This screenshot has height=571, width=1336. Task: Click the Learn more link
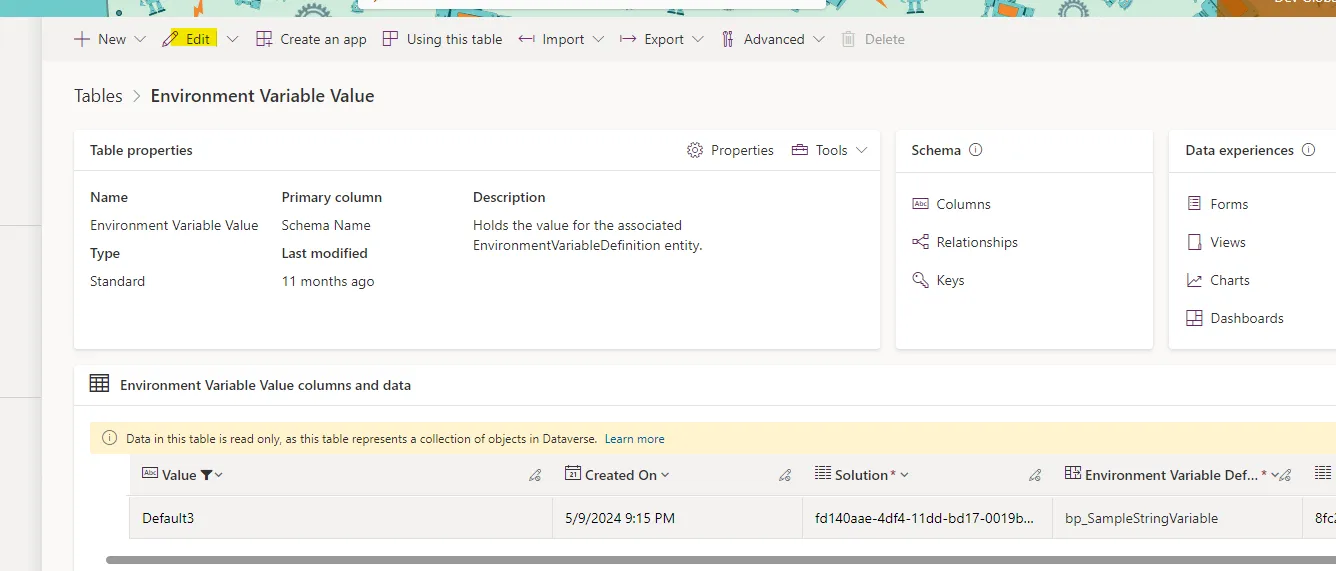pos(634,439)
